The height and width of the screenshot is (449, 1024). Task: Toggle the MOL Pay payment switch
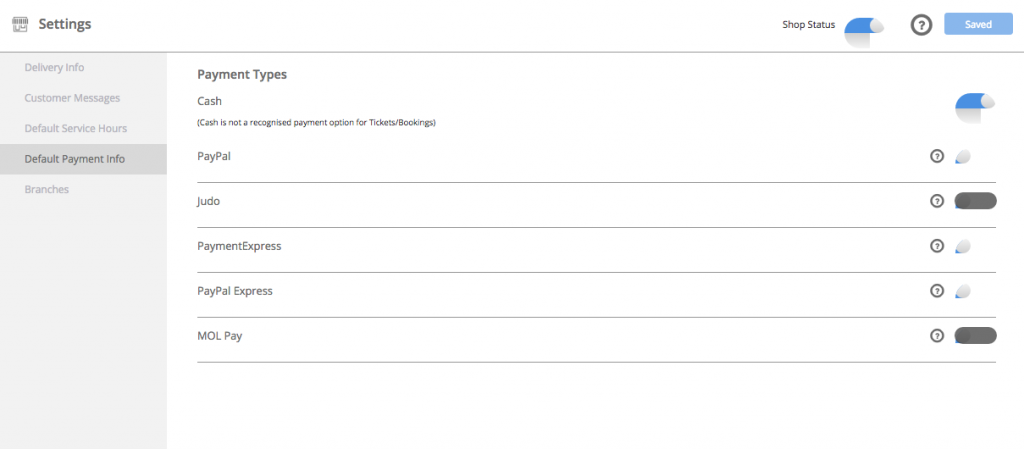976,336
